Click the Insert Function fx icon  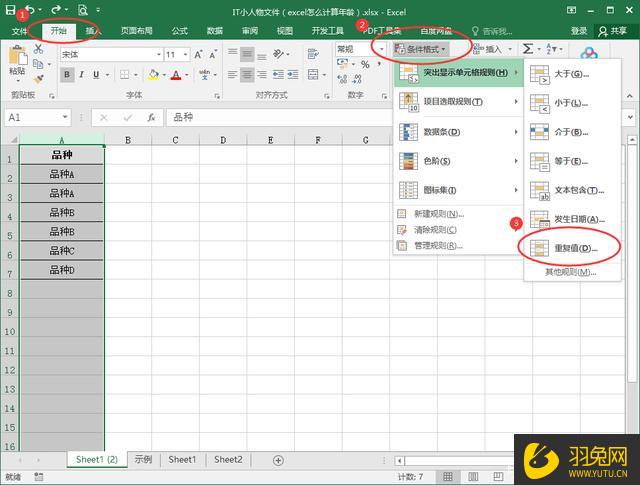(151, 118)
